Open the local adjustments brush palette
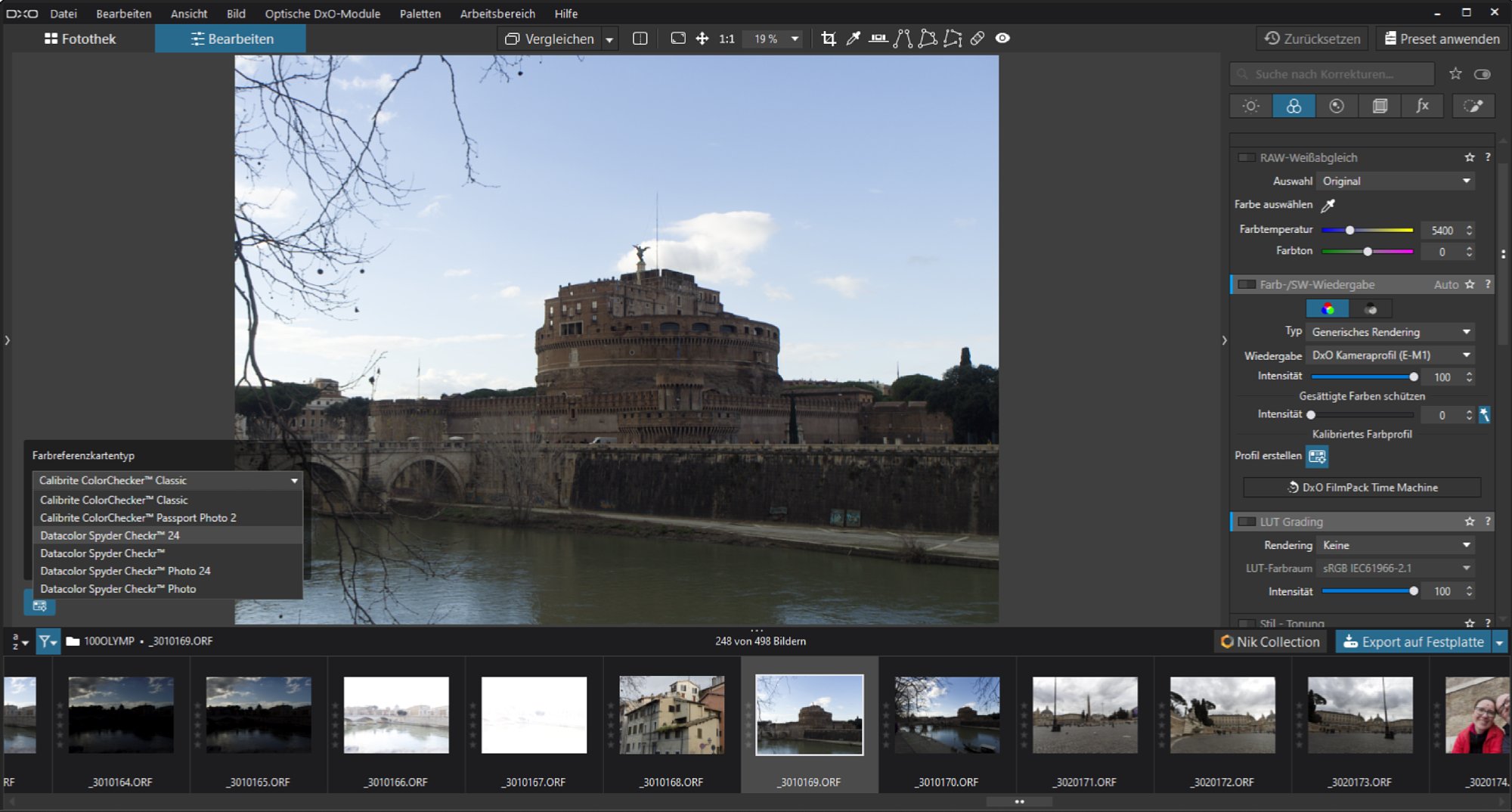Viewport: 1512px width, 812px height. [x=1473, y=106]
